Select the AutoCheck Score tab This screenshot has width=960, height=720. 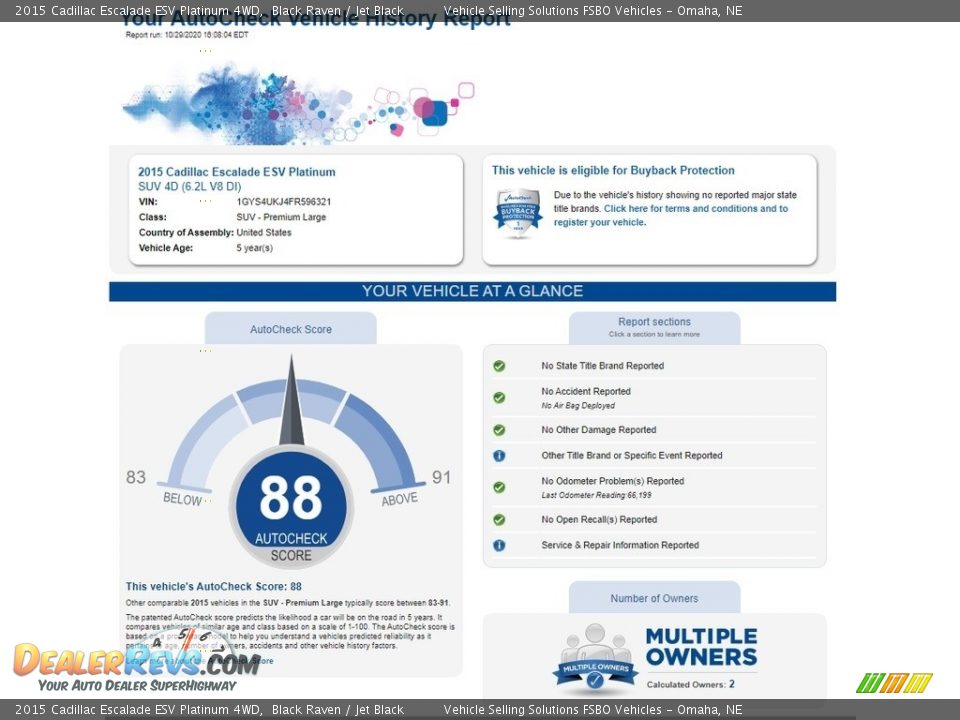click(291, 329)
